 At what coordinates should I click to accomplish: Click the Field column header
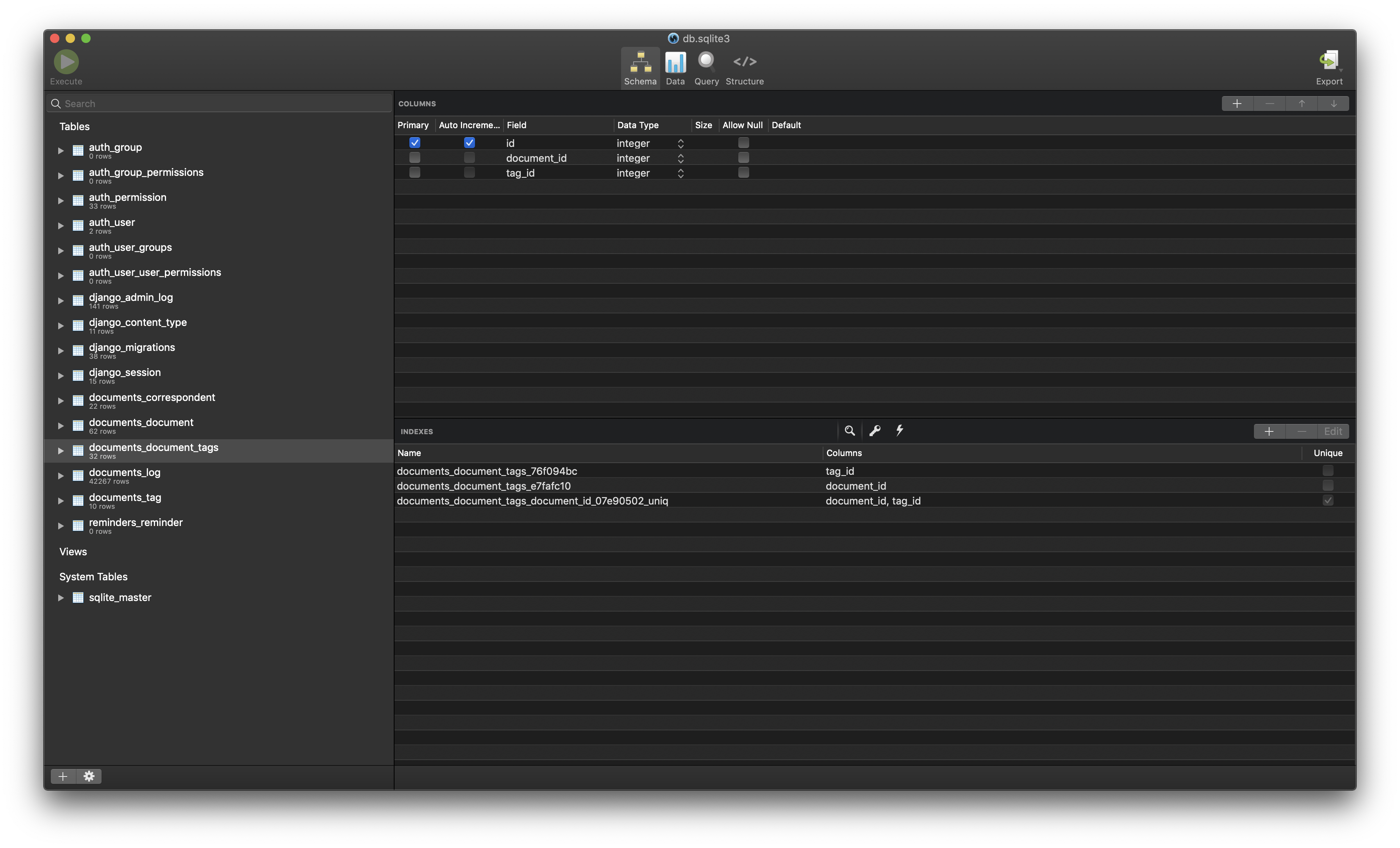pyautogui.click(x=558, y=125)
